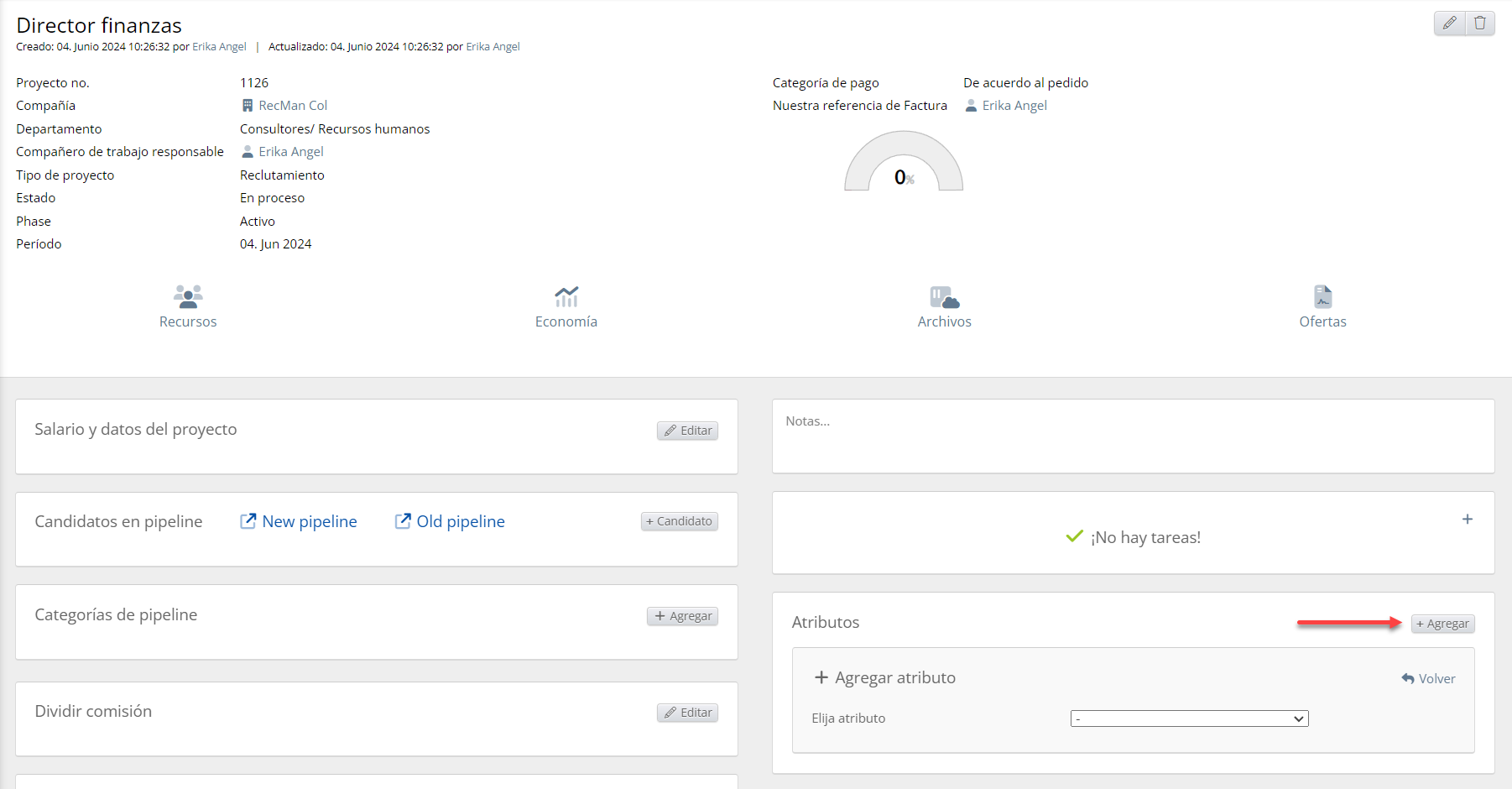Click Editar in Salario y datos del proyecto
The width and height of the screenshot is (1512, 789).
tap(687, 431)
